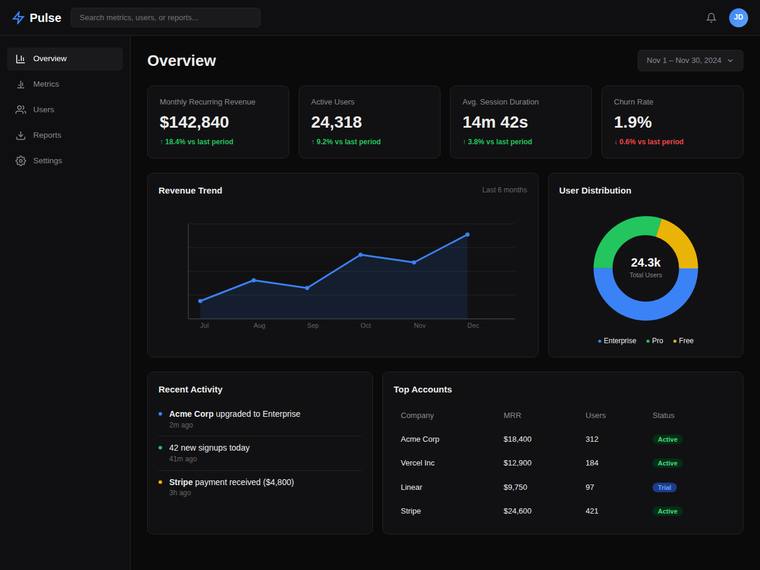Click the Nov data point on the revenue chart
Viewport: 760px width, 570px height.
tap(414, 263)
